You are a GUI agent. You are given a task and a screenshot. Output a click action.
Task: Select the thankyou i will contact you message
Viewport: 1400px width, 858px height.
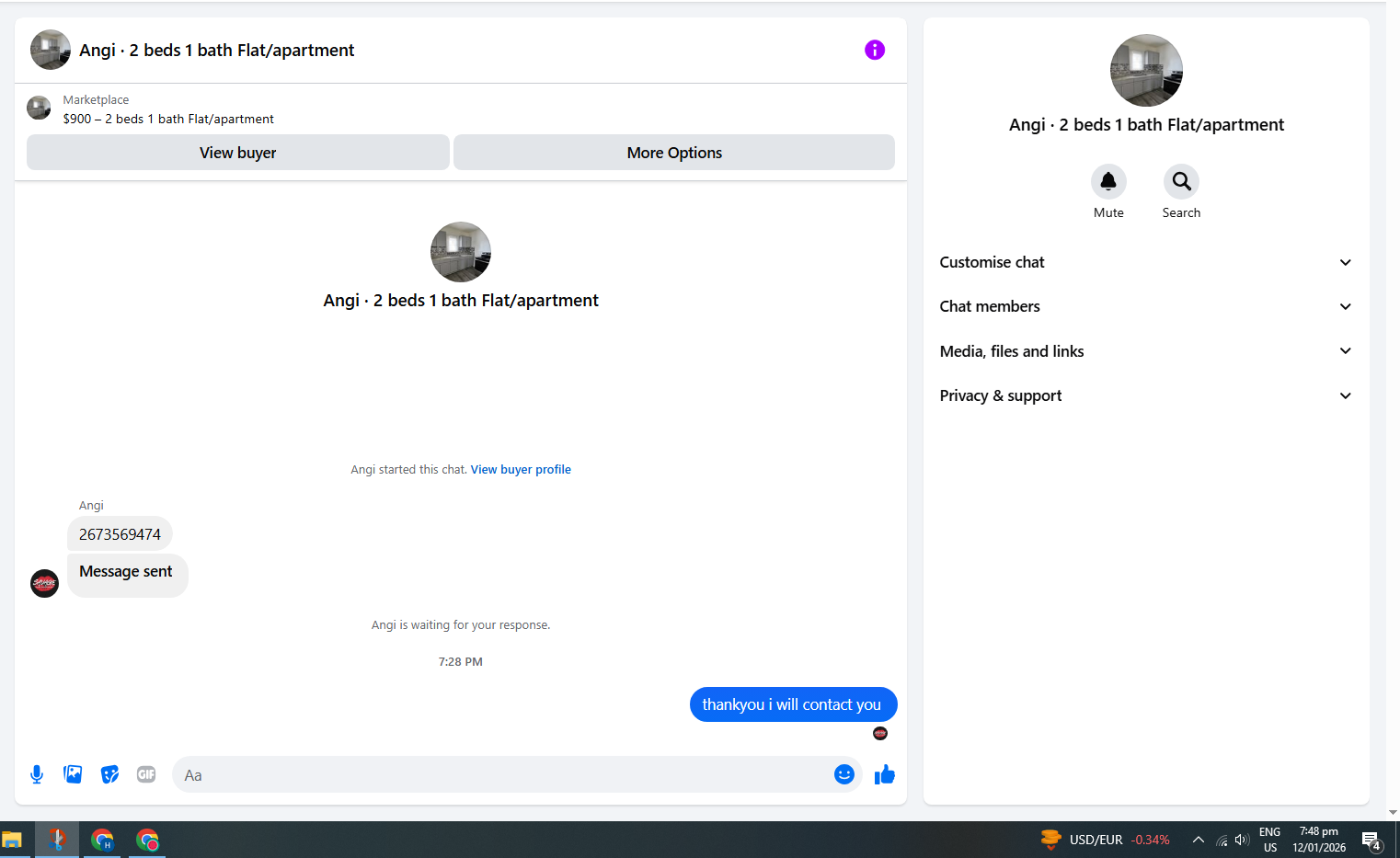[793, 704]
